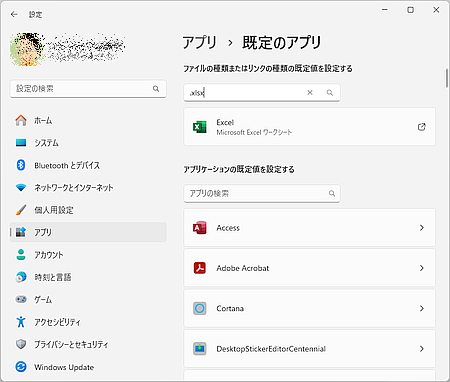Click the account person icon
The height and width of the screenshot is (382, 450).
(x=21, y=255)
